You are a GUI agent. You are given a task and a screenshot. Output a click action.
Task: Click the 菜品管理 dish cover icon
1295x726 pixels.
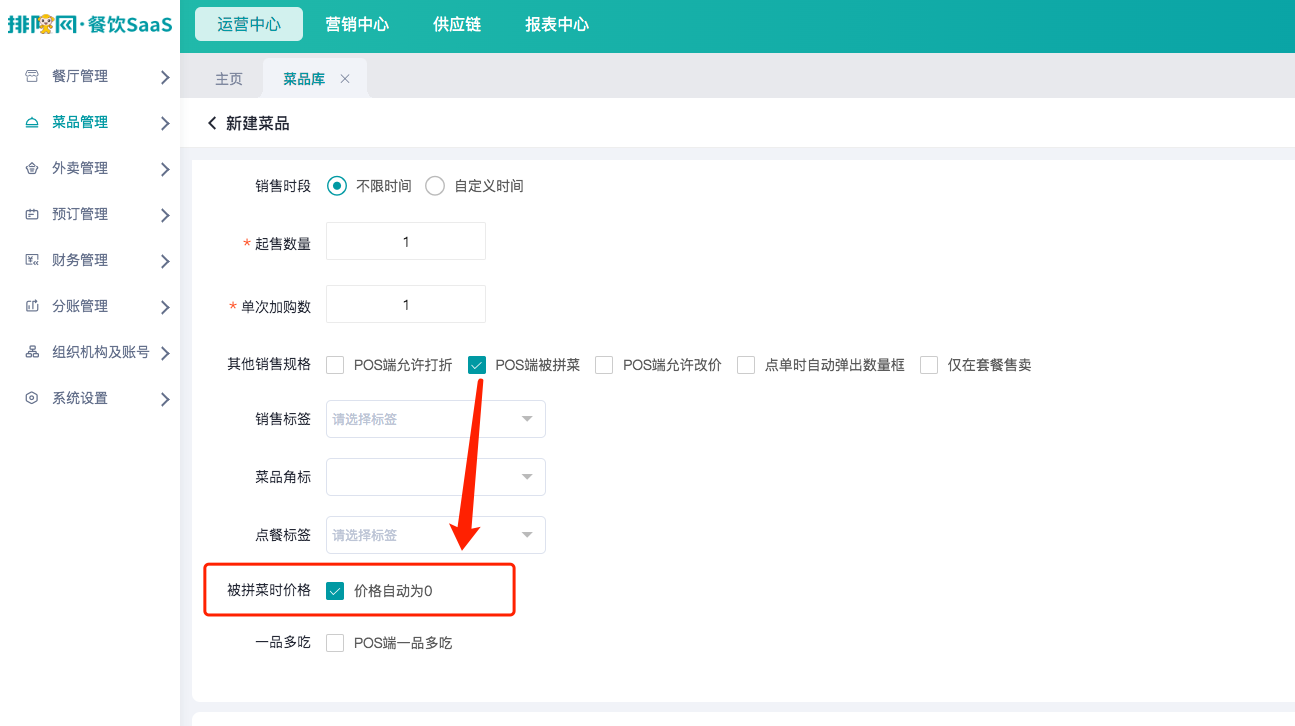pos(32,122)
